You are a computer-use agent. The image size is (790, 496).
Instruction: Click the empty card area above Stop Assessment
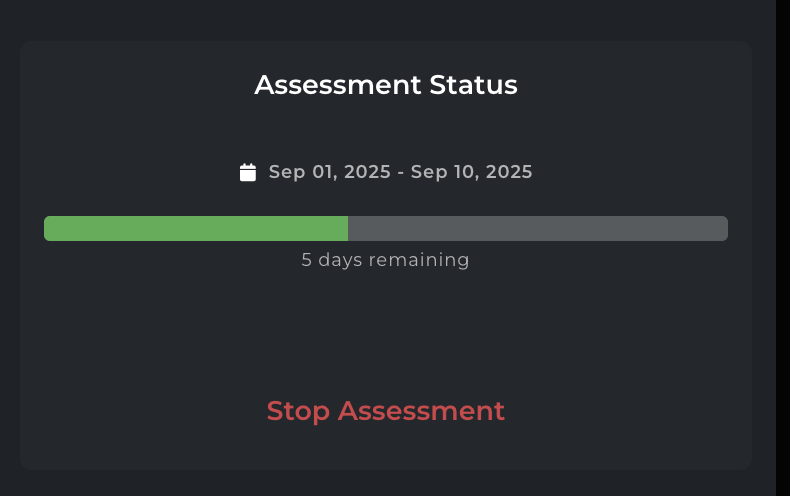point(385,330)
